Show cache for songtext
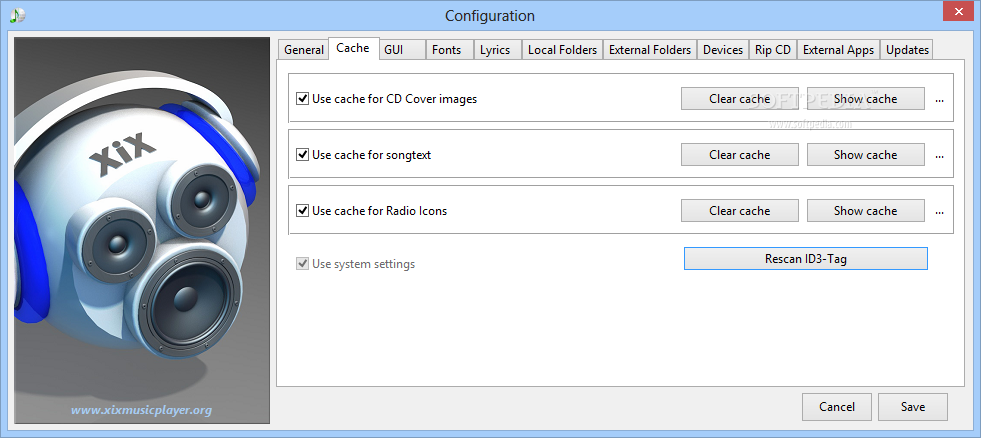The width and height of the screenshot is (981, 438). [x=865, y=155]
